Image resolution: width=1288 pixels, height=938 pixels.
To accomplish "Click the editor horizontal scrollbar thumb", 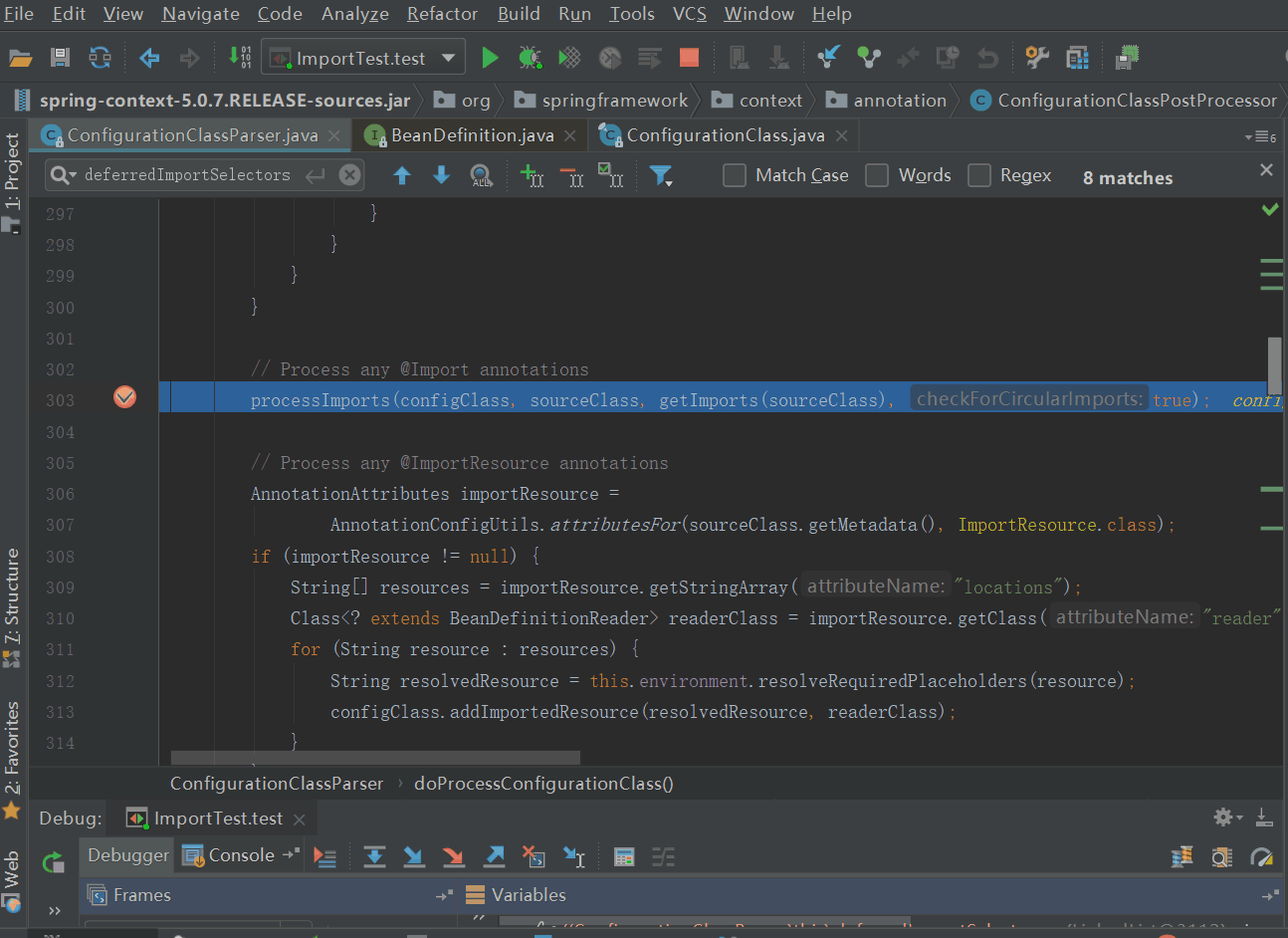I will pos(375,758).
